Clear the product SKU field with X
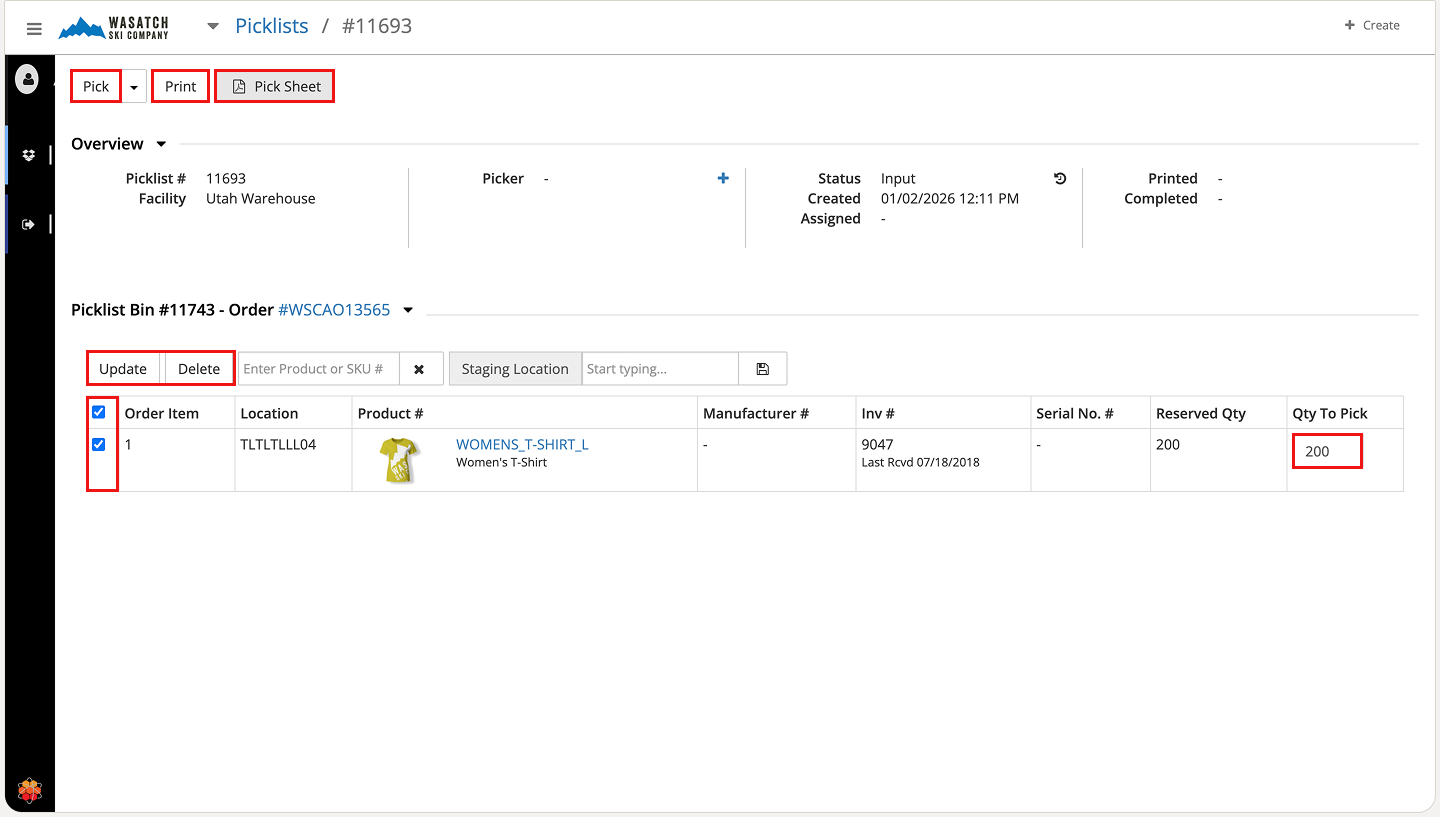This screenshot has width=1440, height=817. pos(420,369)
